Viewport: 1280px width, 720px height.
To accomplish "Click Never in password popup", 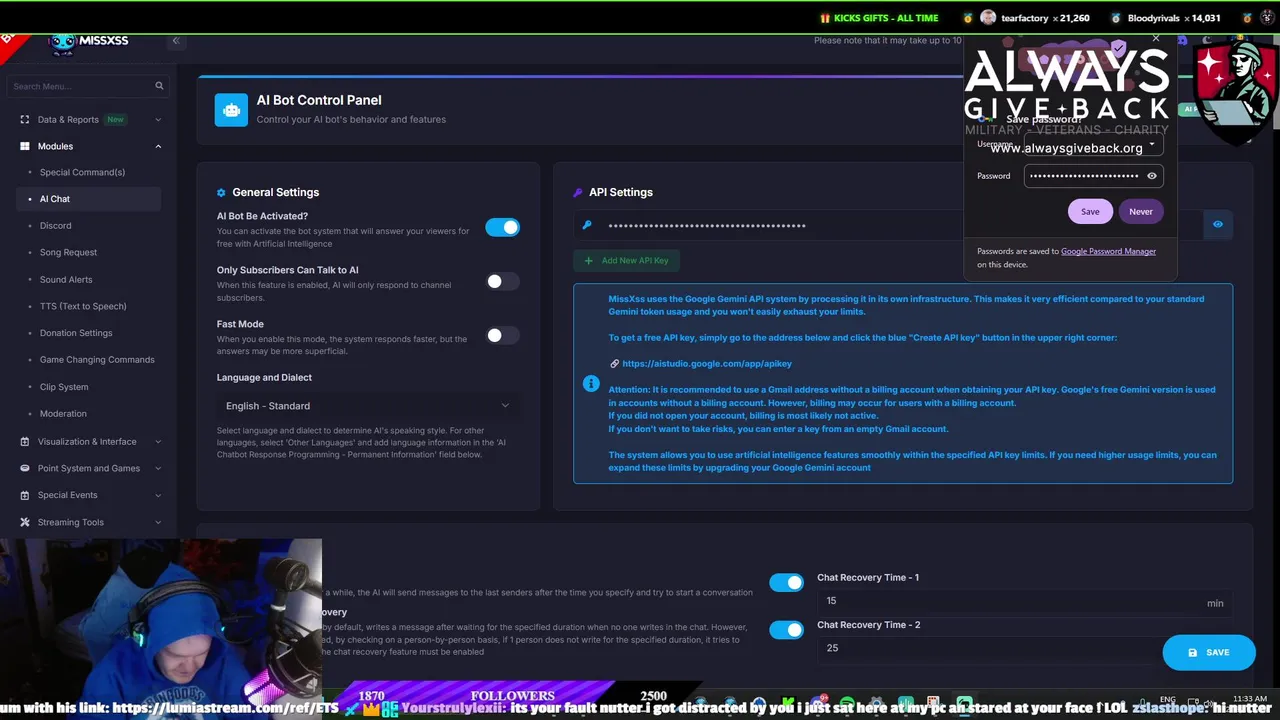I will [1141, 212].
